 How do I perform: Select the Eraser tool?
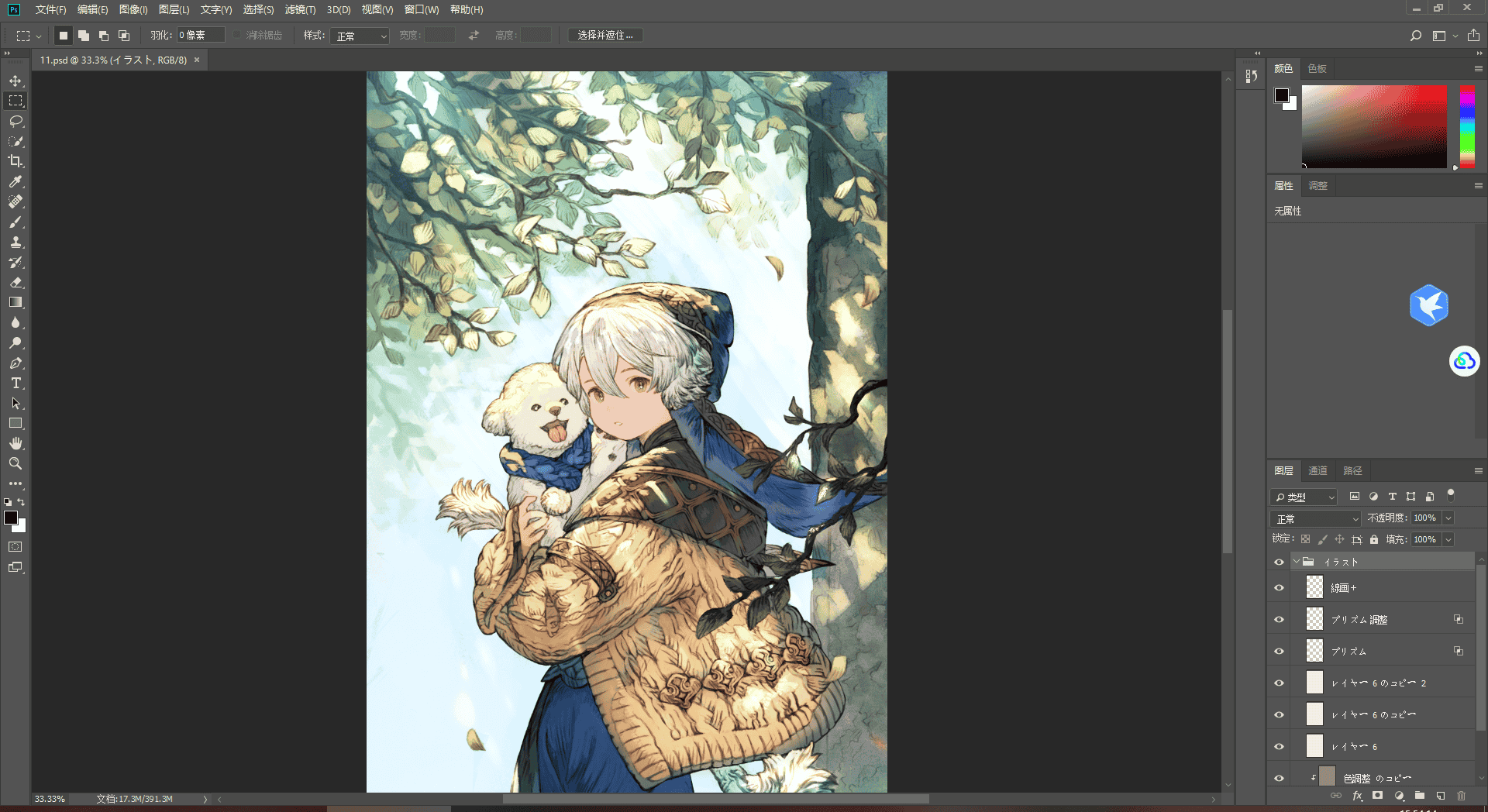(x=15, y=282)
